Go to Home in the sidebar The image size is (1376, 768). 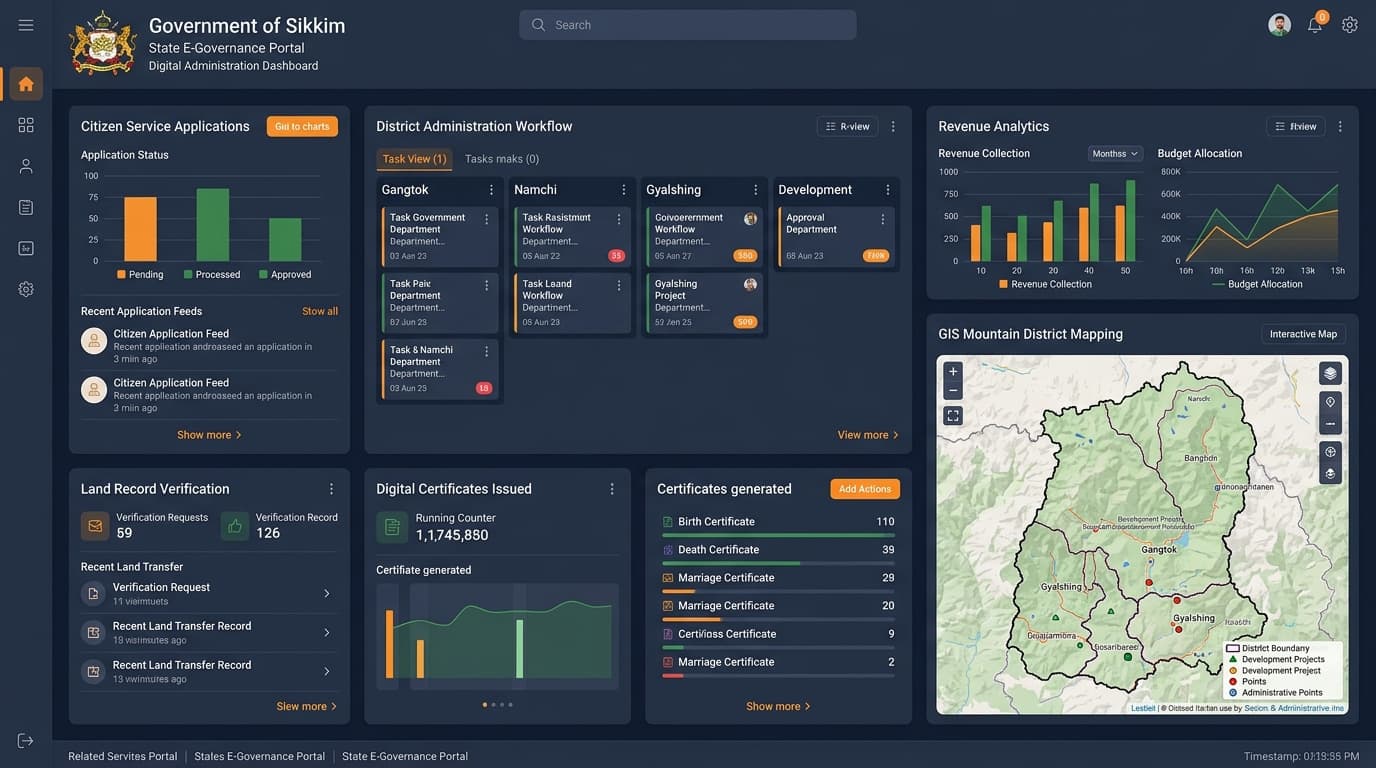(26, 84)
